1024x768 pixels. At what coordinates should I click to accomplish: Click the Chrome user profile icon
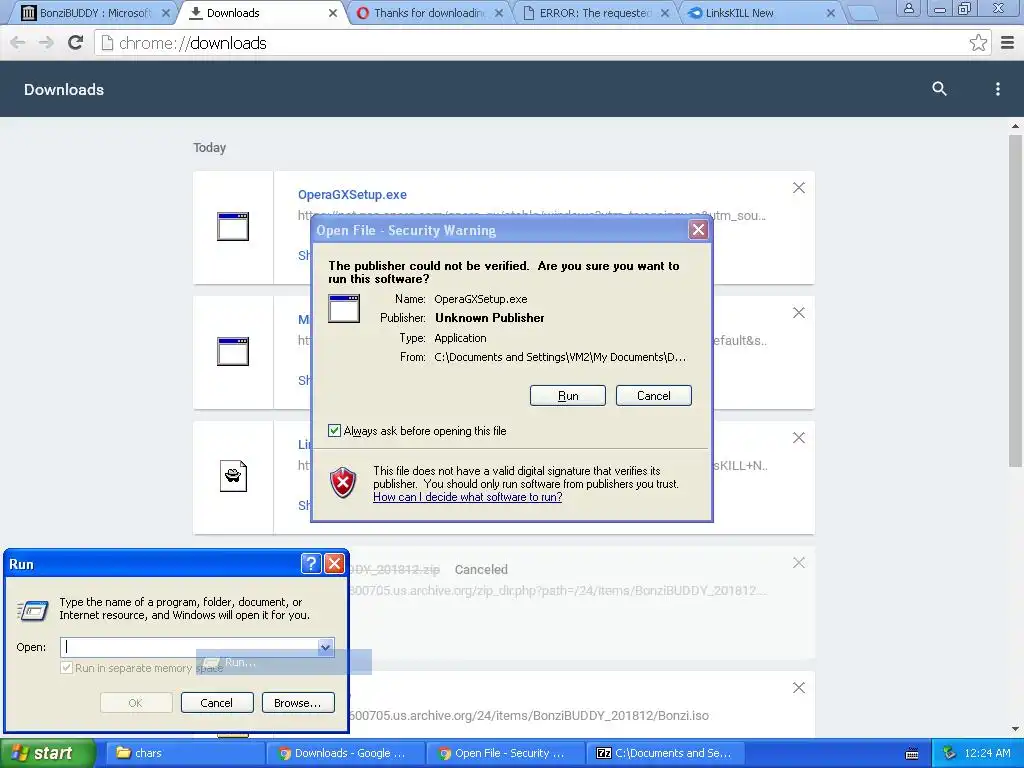click(908, 8)
